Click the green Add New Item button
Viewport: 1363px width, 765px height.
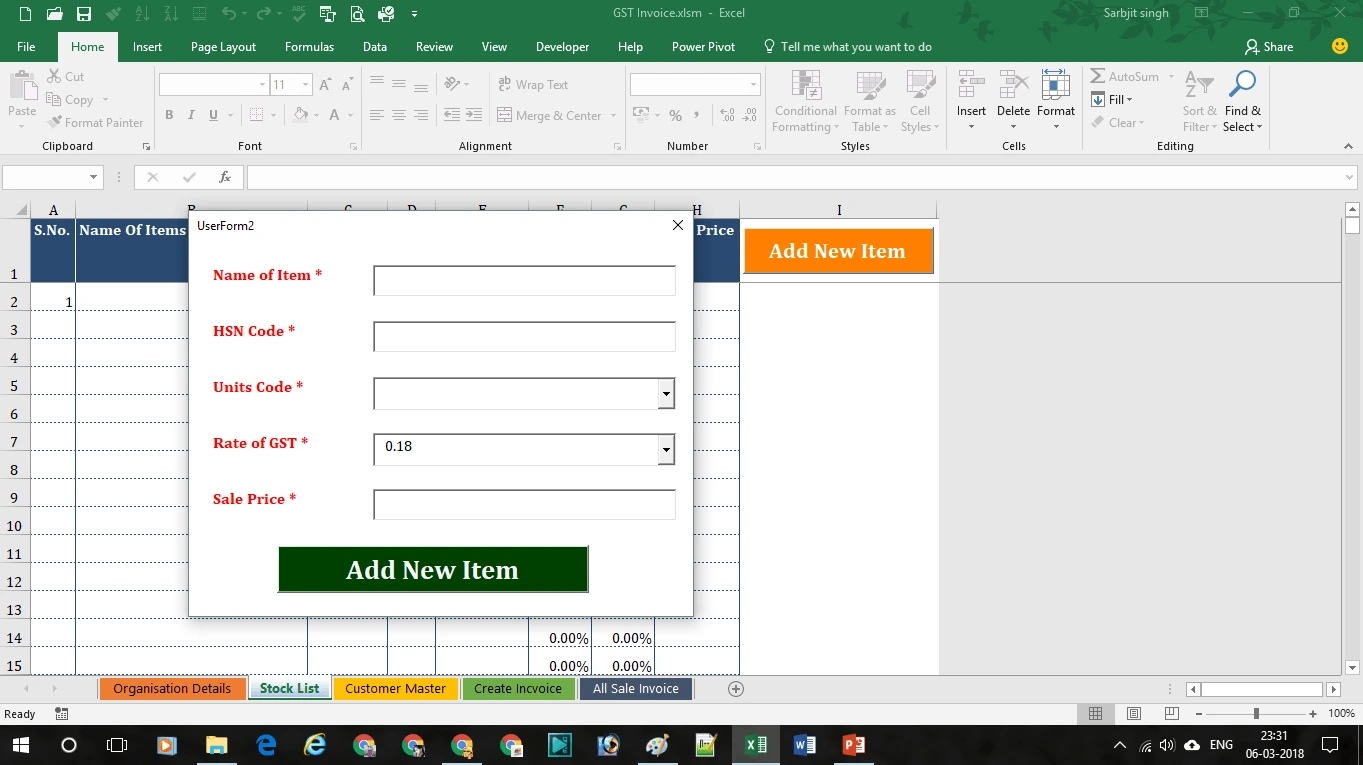click(x=433, y=569)
